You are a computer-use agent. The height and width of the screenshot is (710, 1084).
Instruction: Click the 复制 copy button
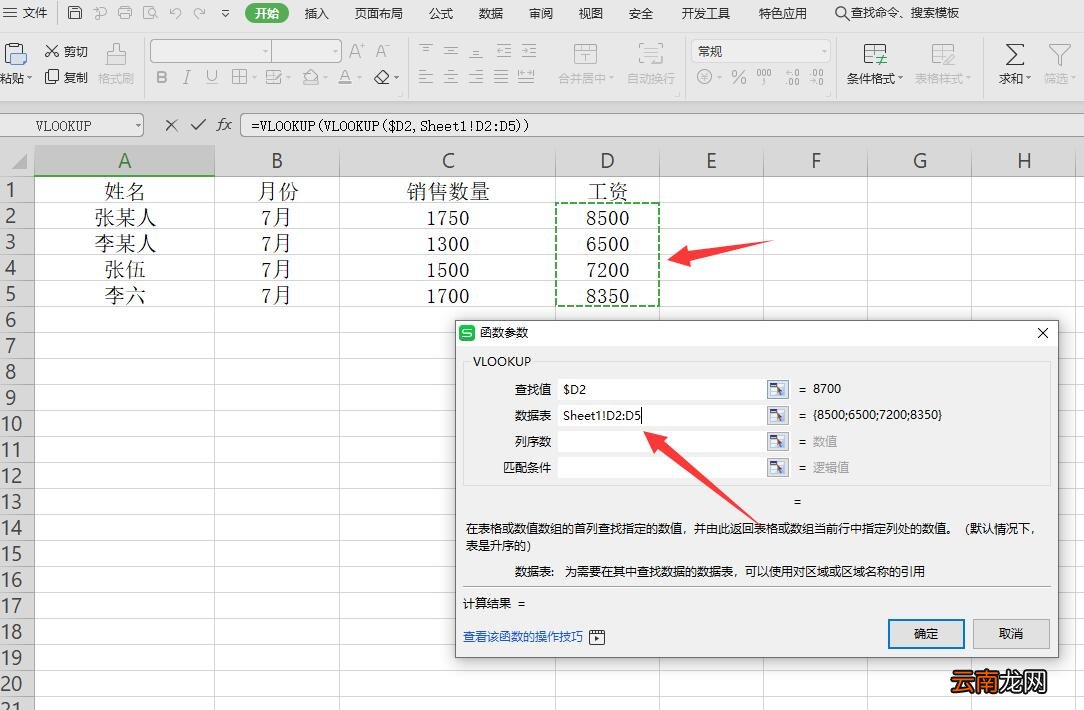66,77
